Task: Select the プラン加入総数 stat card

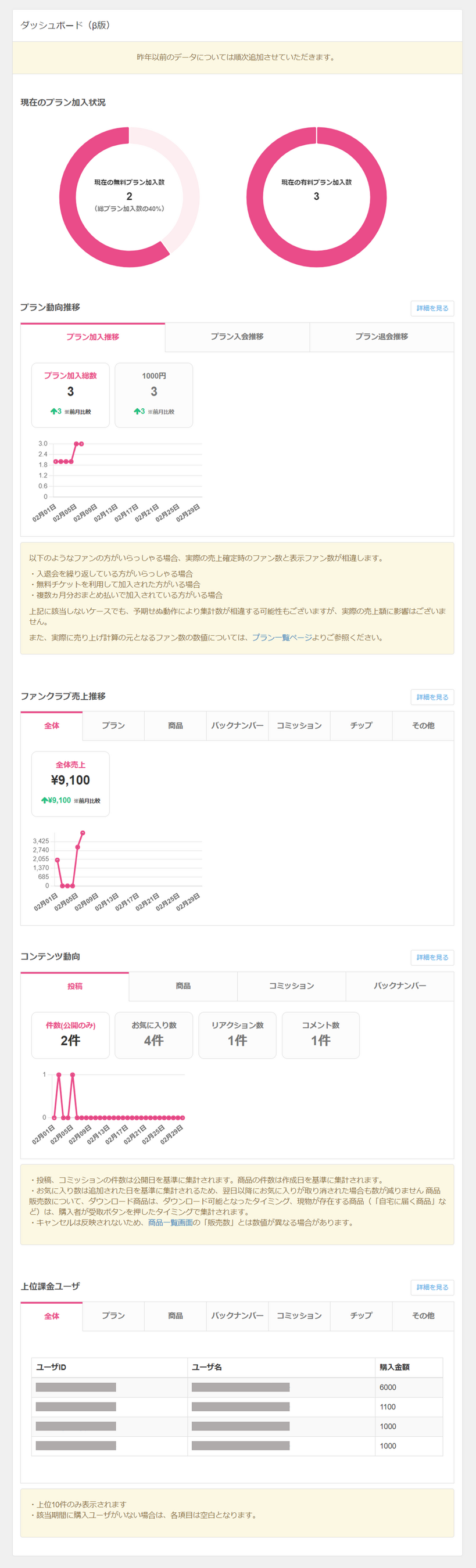Action: [71, 394]
